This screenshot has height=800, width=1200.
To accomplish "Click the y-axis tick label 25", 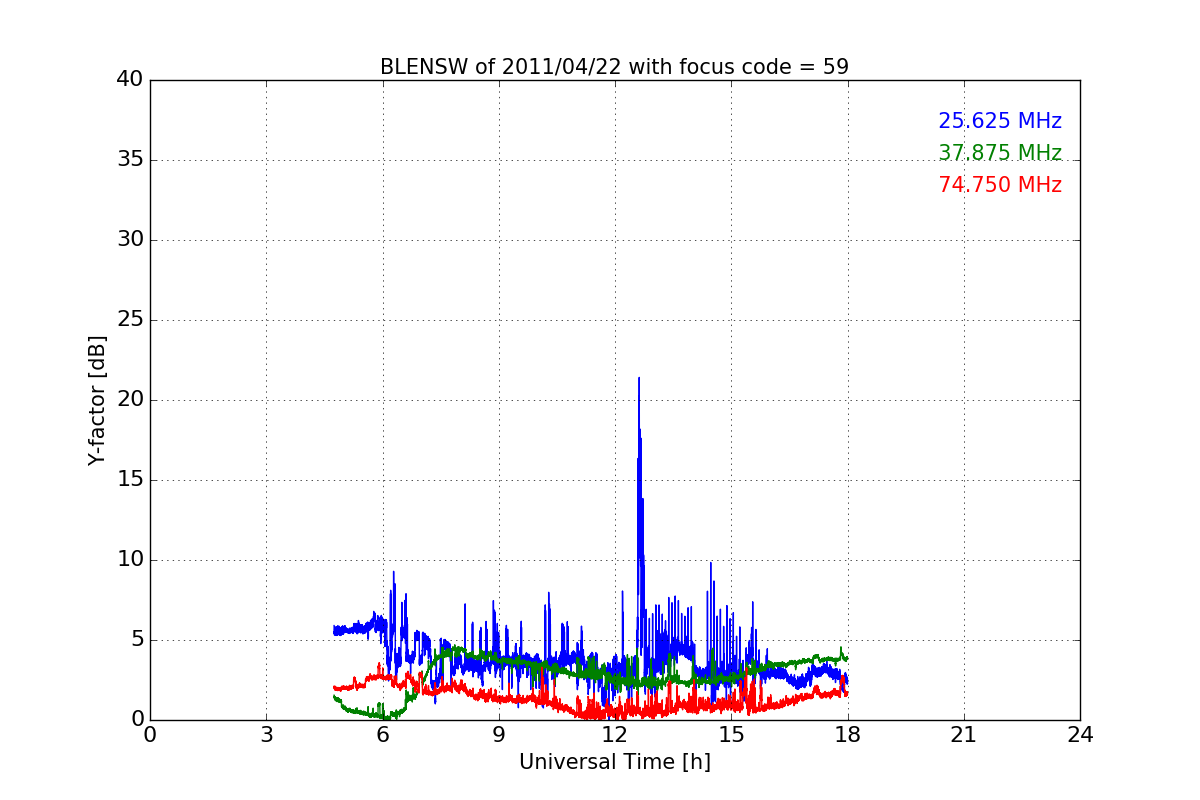I will 130,320.
